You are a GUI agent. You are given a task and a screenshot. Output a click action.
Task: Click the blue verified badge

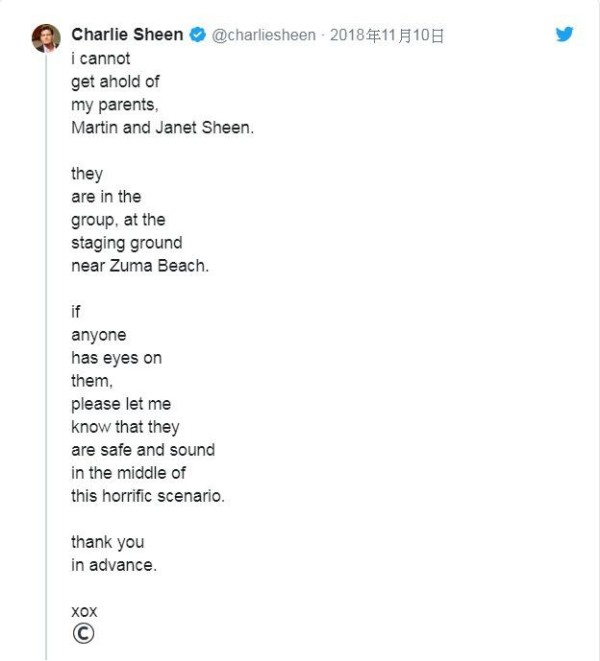[x=198, y=35]
